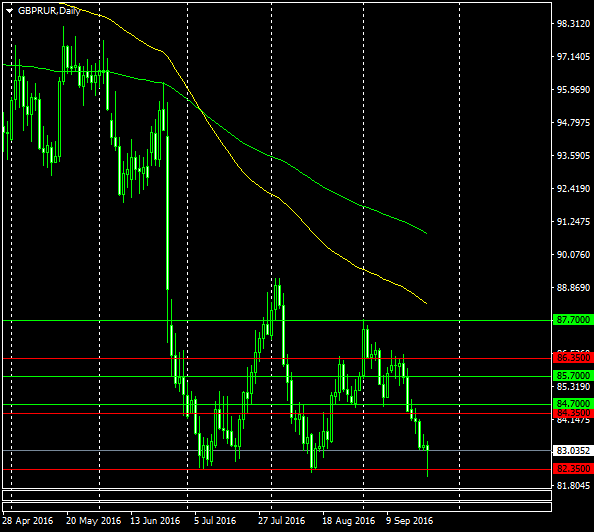Click the 81.8045 price scale value
The height and width of the screenshot is (532, 594).
[x=573, y=485]
